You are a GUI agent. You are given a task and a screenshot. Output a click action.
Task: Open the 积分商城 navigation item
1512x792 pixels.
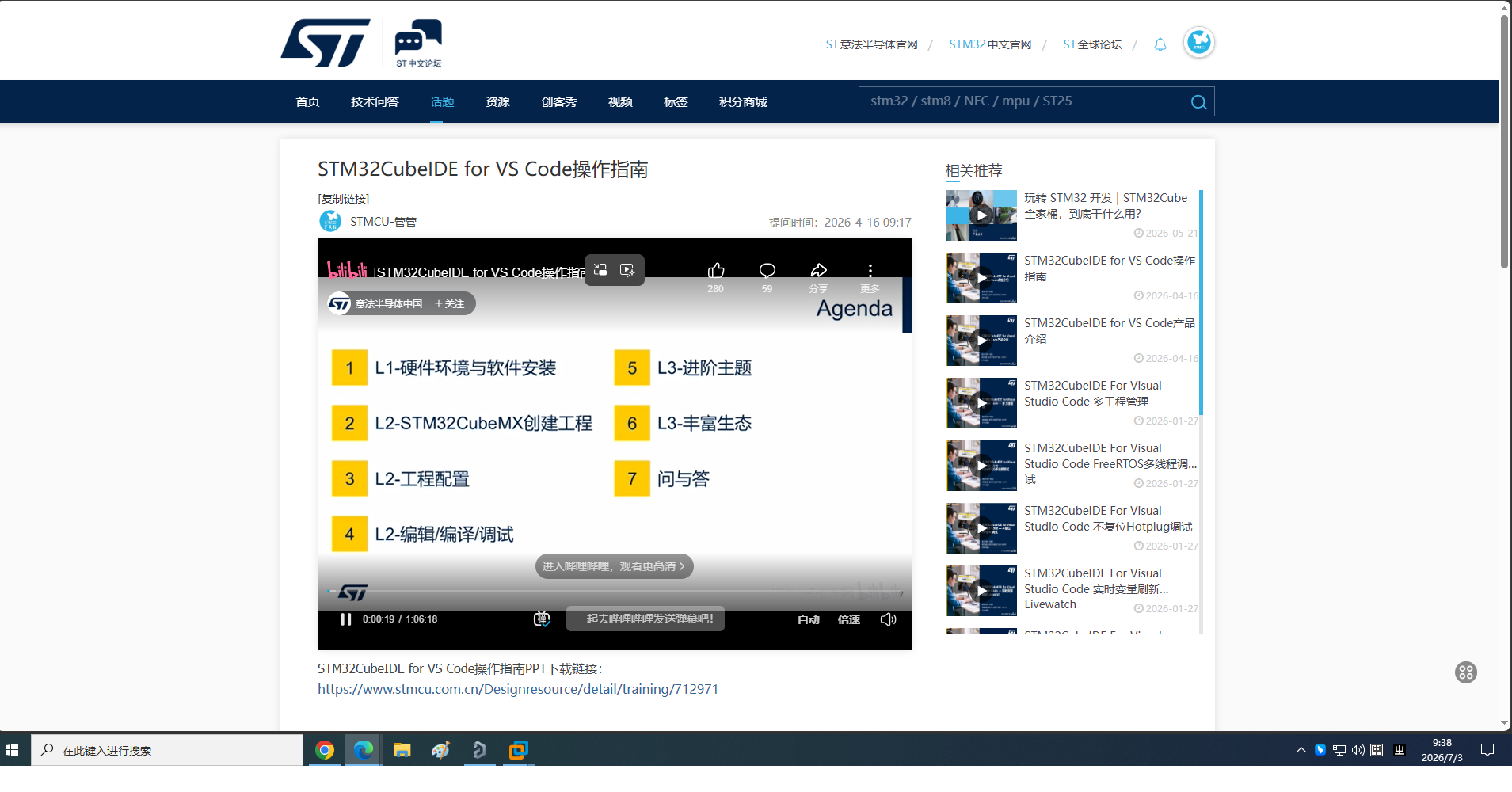coord(743,101)
